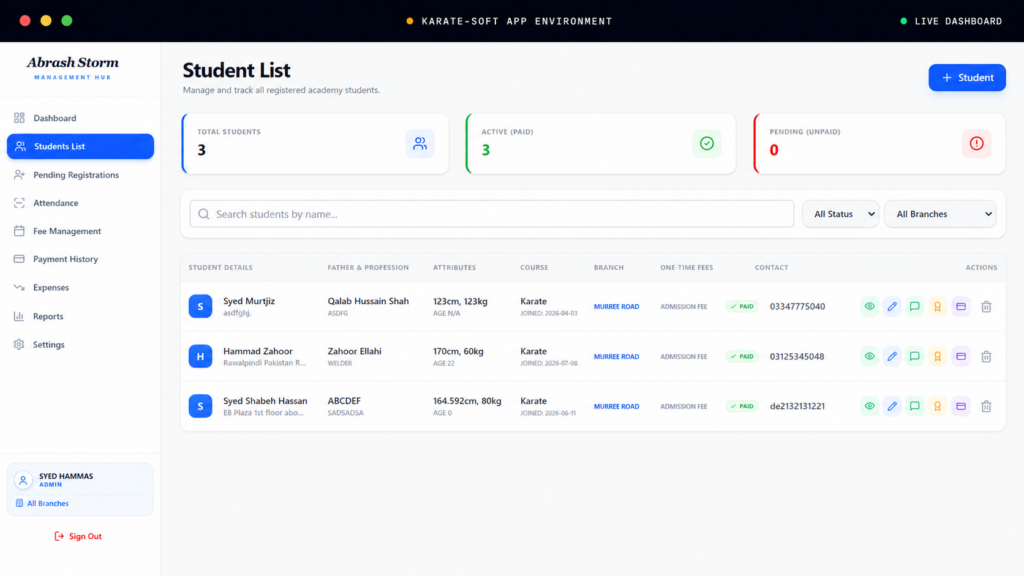Click contact number 03125345048
The image size is (1024, 576).
797,357
